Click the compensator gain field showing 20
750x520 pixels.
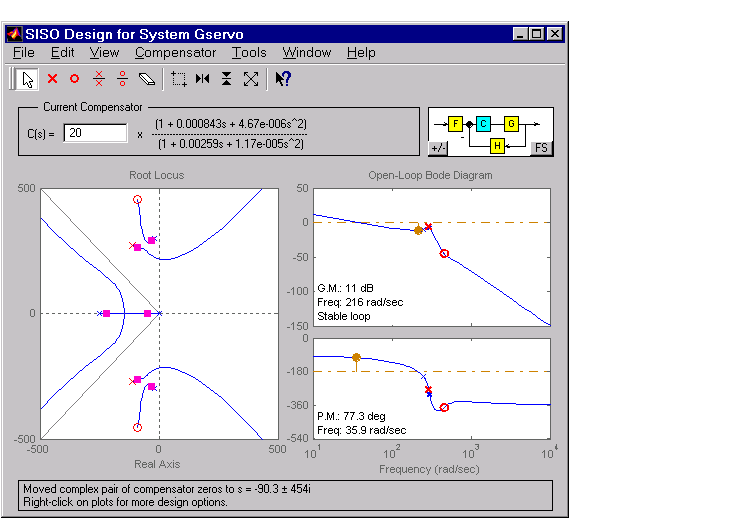coord(95,133)
